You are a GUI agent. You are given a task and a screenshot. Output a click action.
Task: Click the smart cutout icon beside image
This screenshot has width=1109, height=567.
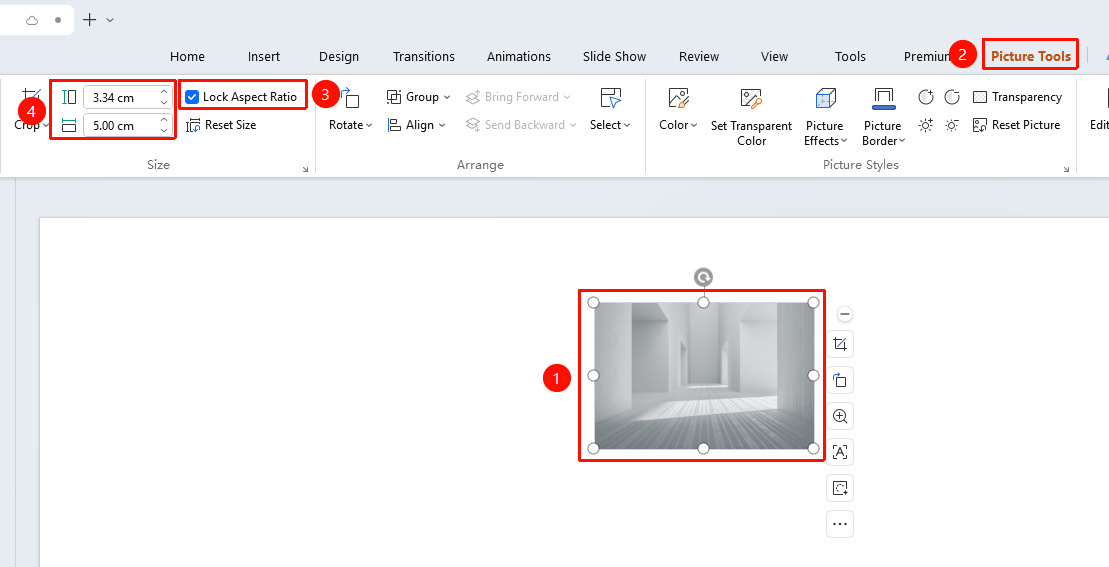tap(840, 488)
